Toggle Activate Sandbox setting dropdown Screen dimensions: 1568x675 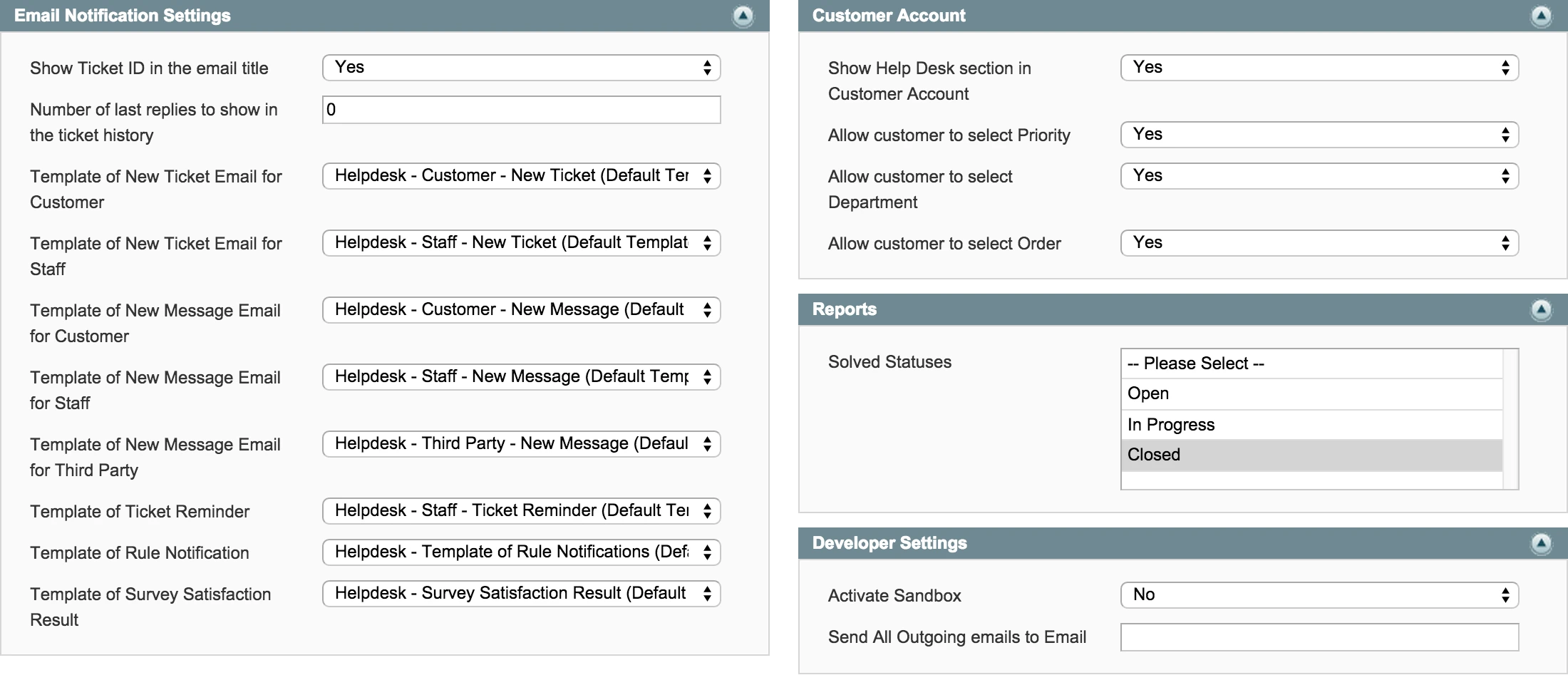pos(1319,595)
